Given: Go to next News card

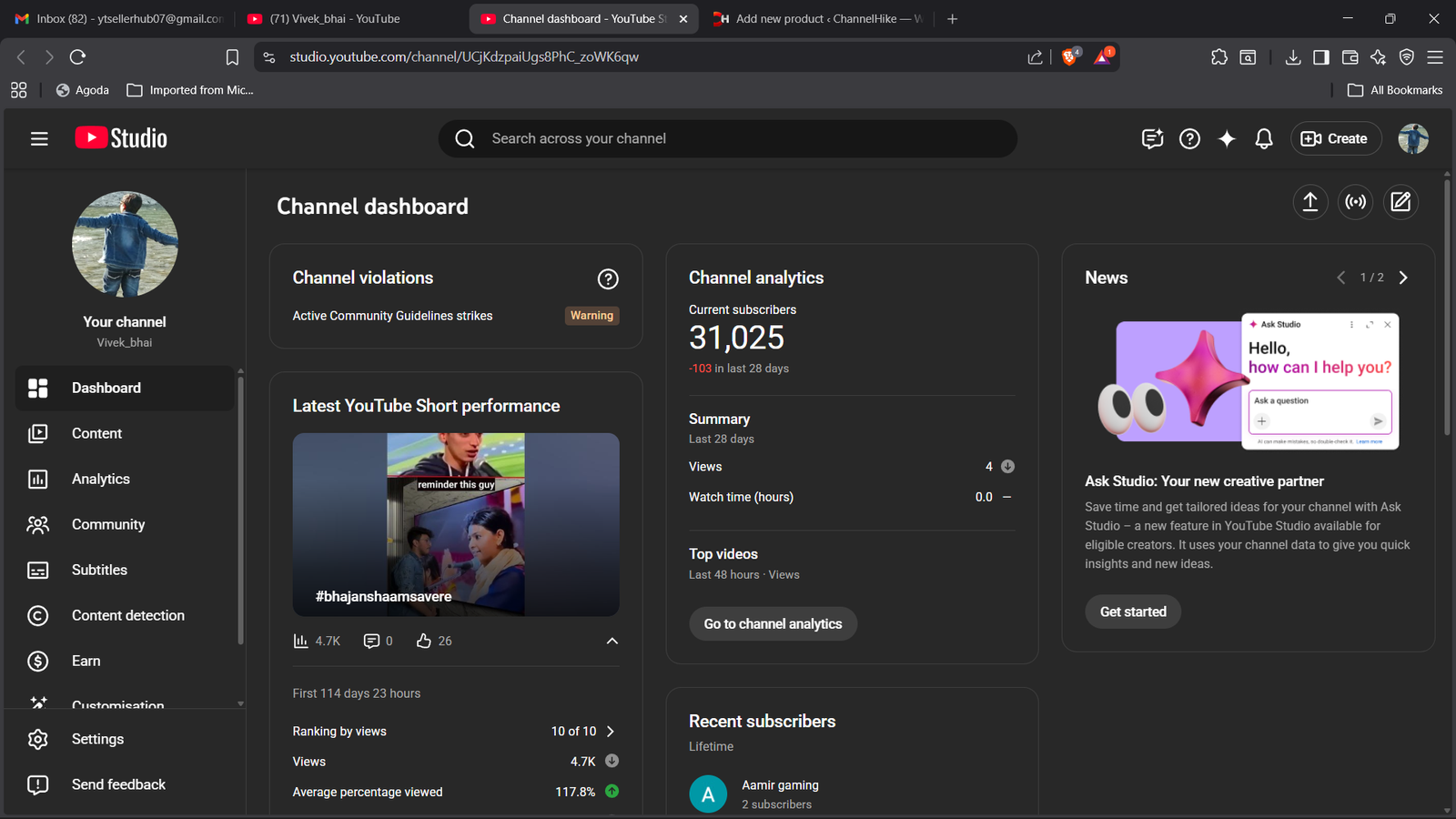Looking at the screenshot, I should tap(1402, 278).
